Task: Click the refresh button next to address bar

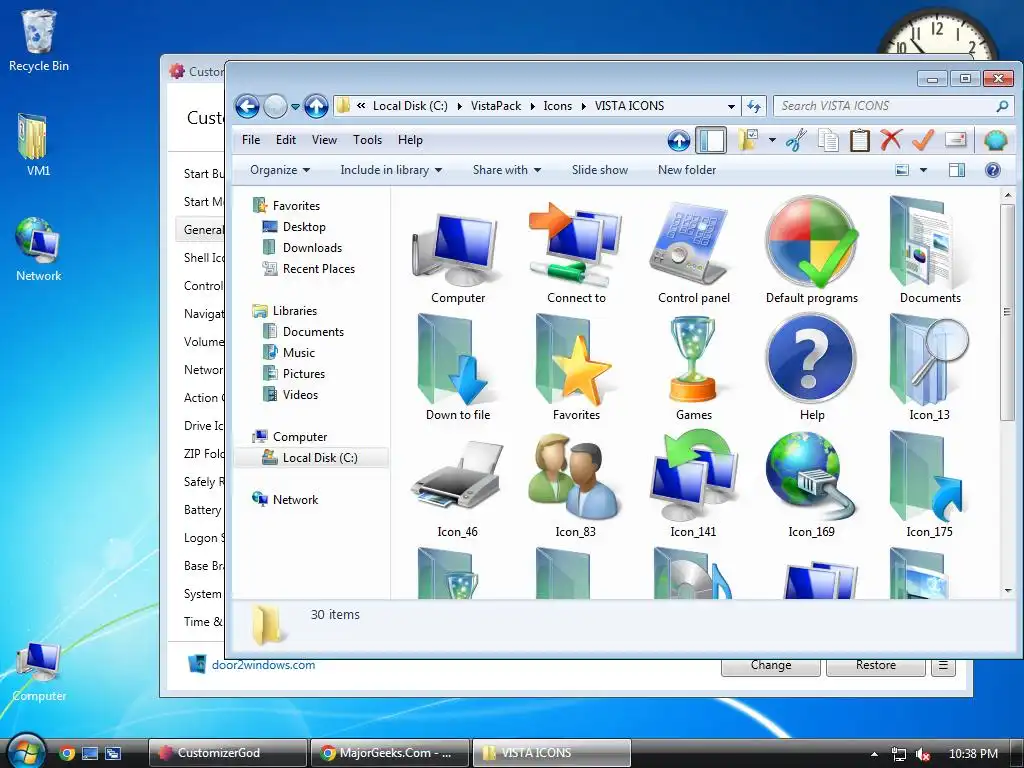Action: [x=754, y=106]
